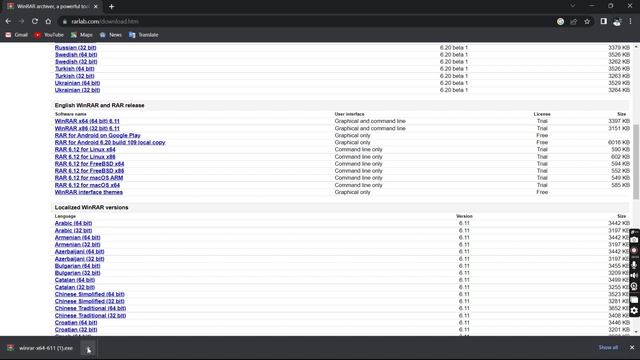Image resolution: width=640 pixels, height=360 pixels.
Task: Download Turkish (32 bit) beta
Action: coord(75,76)
